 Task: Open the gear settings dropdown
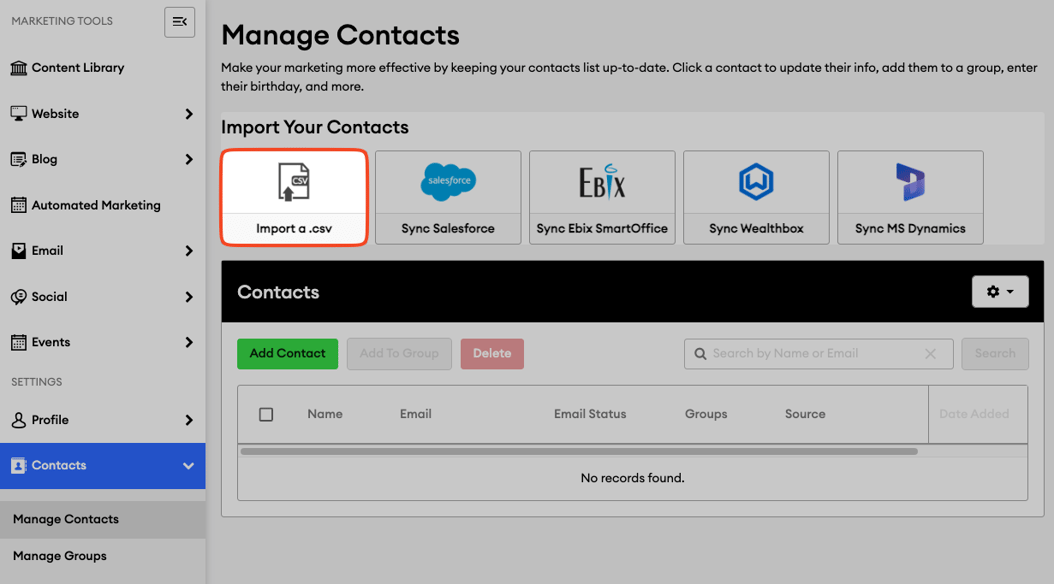coord(1000,291)
